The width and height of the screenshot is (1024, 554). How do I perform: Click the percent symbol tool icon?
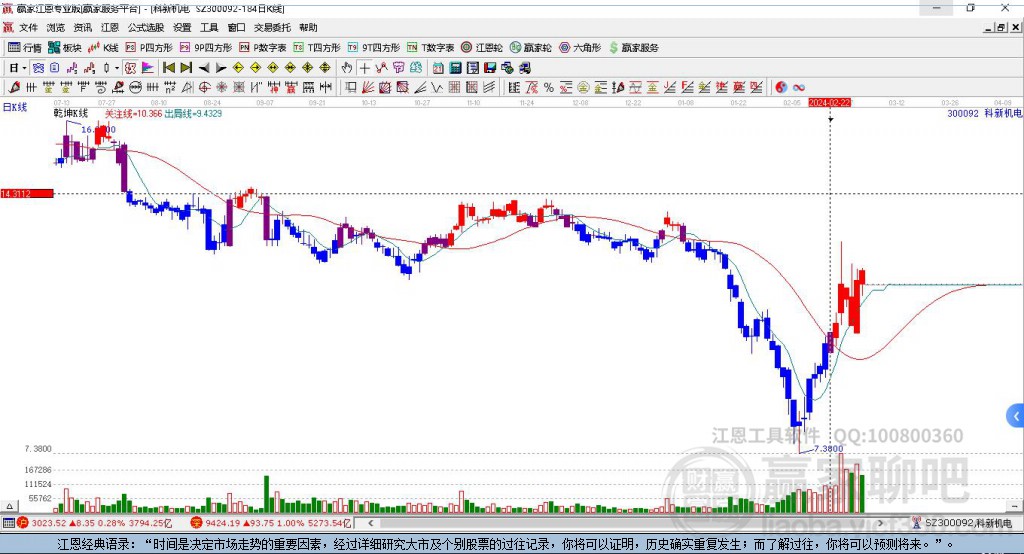549,88
